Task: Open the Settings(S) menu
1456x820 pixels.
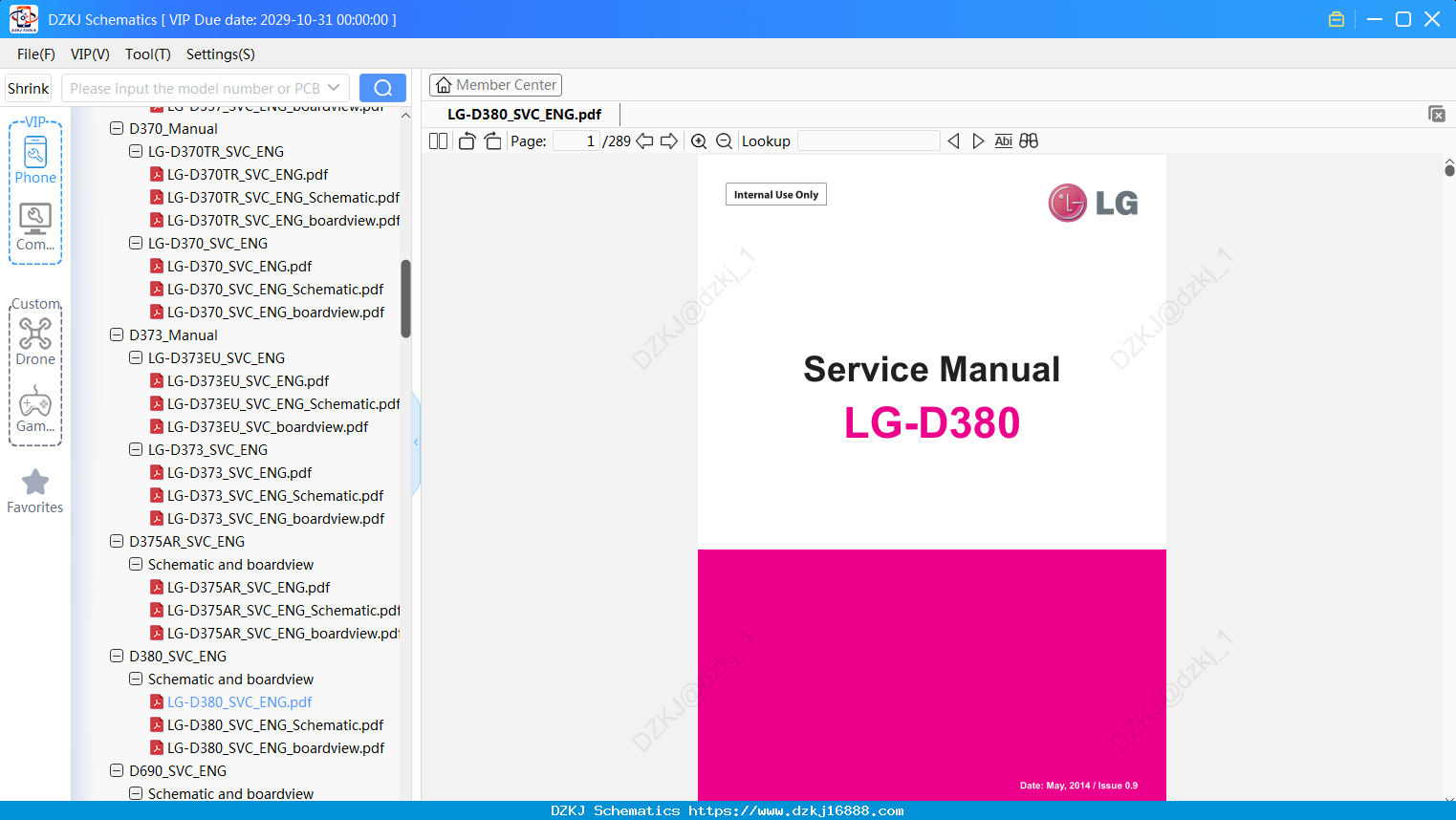Action: click(221, 54)
